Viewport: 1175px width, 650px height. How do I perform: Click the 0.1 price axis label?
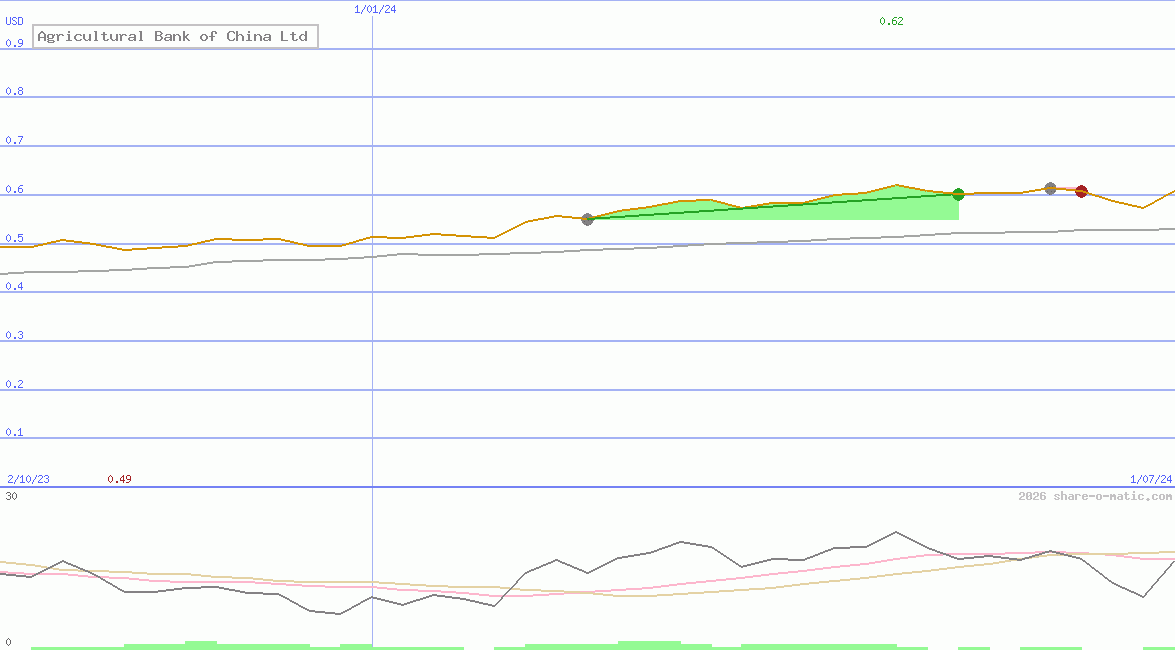pyautogui.click(x=14, y=433)
